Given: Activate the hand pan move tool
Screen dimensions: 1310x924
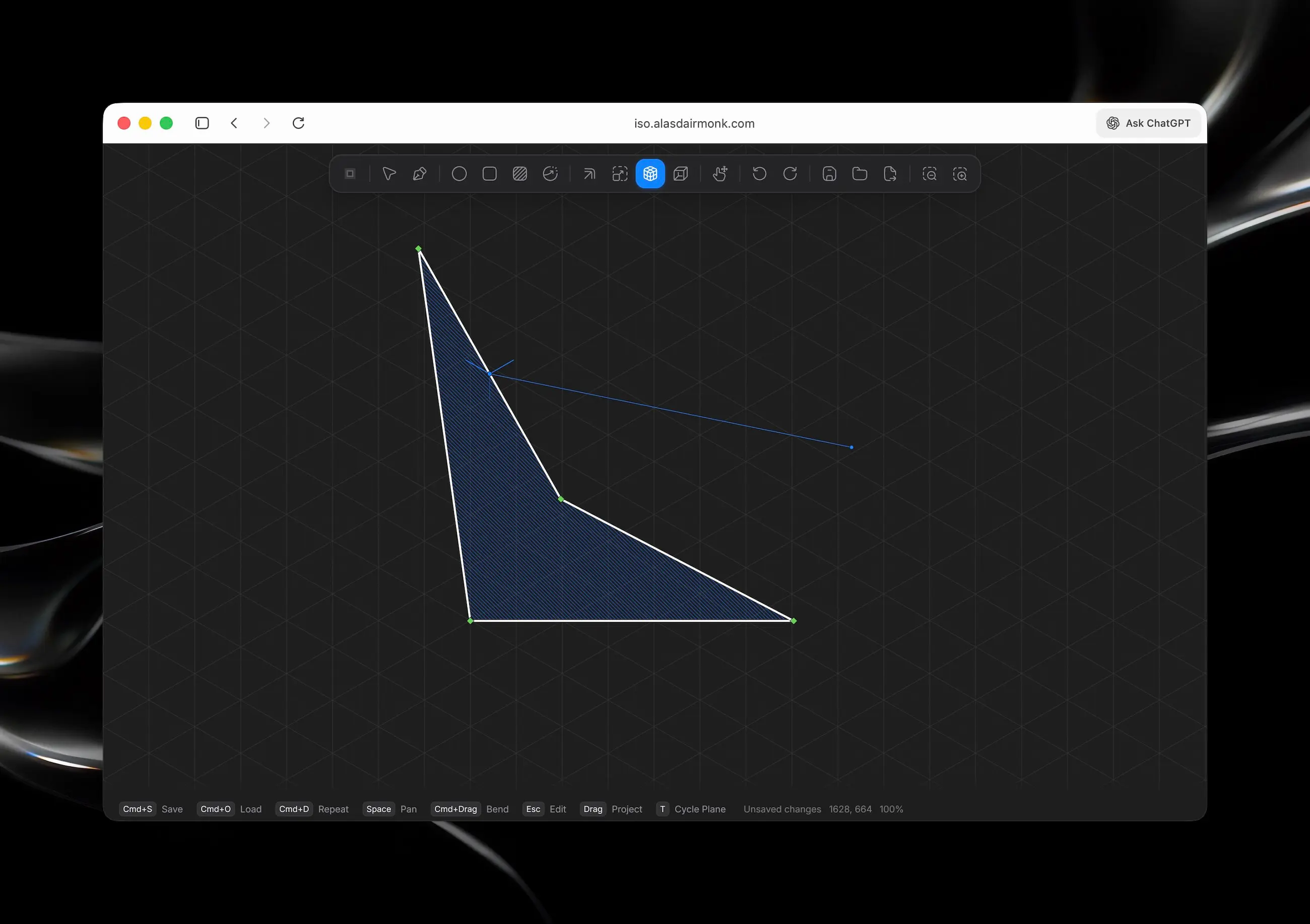Looking at the screenshot, I should 720,173.
